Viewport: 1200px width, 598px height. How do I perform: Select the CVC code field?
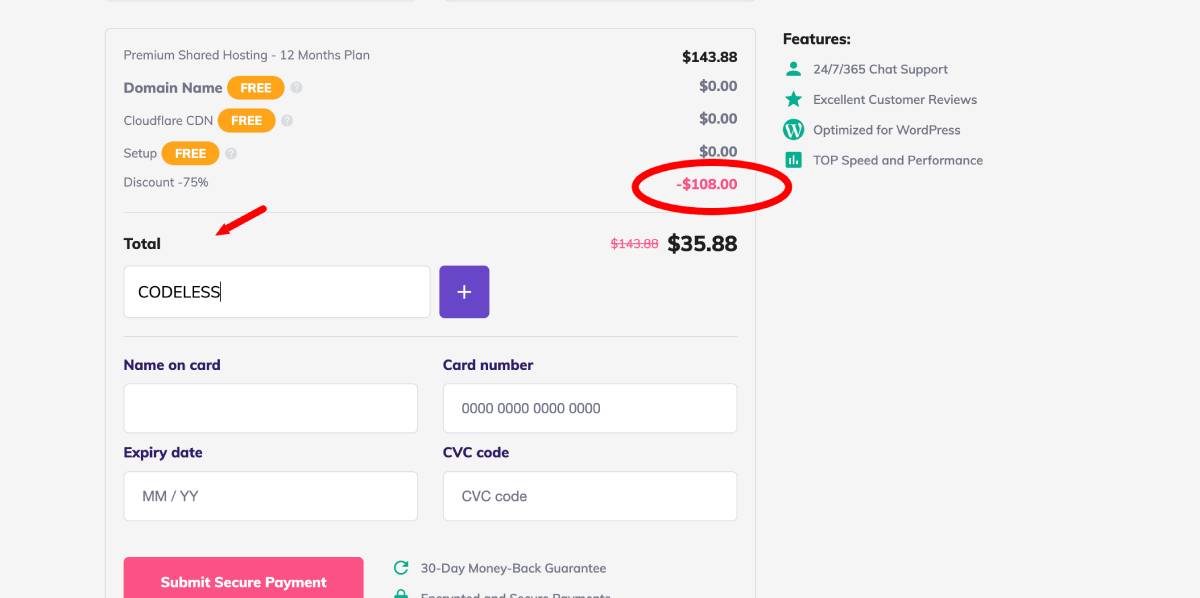[590, 496]
